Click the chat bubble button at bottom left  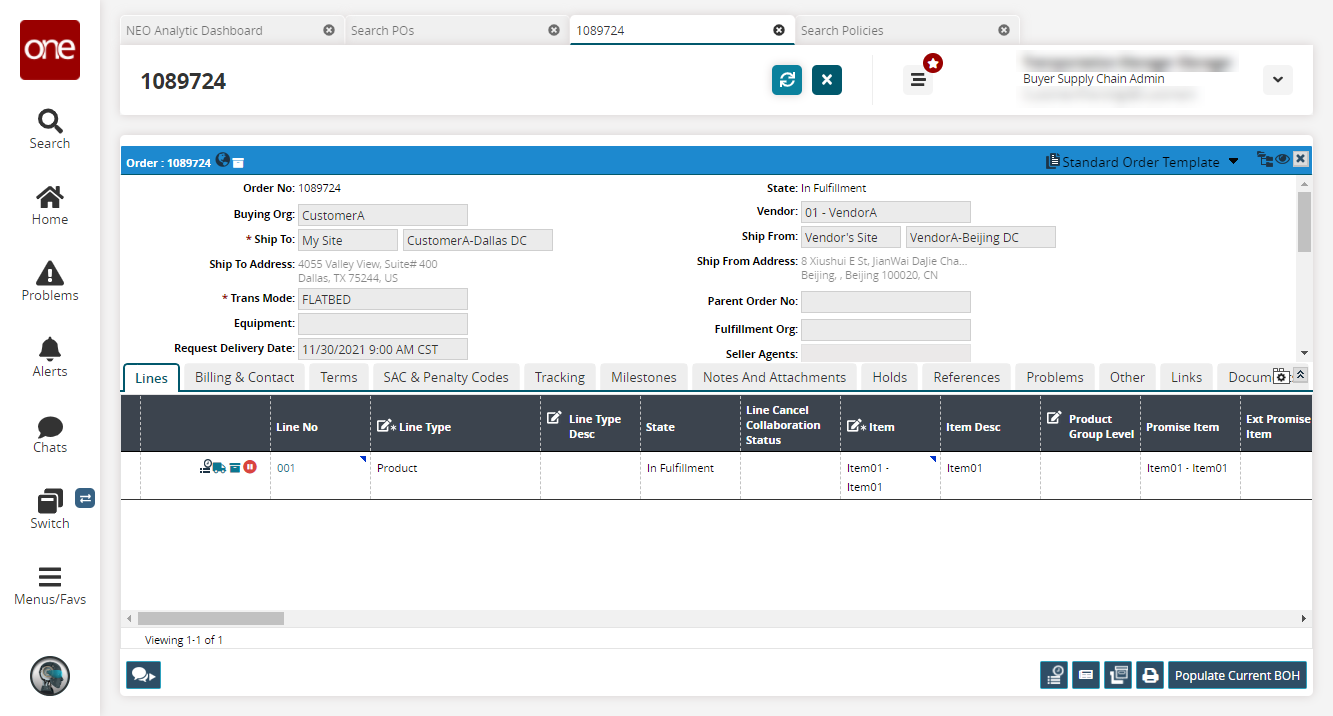point(143,676)
